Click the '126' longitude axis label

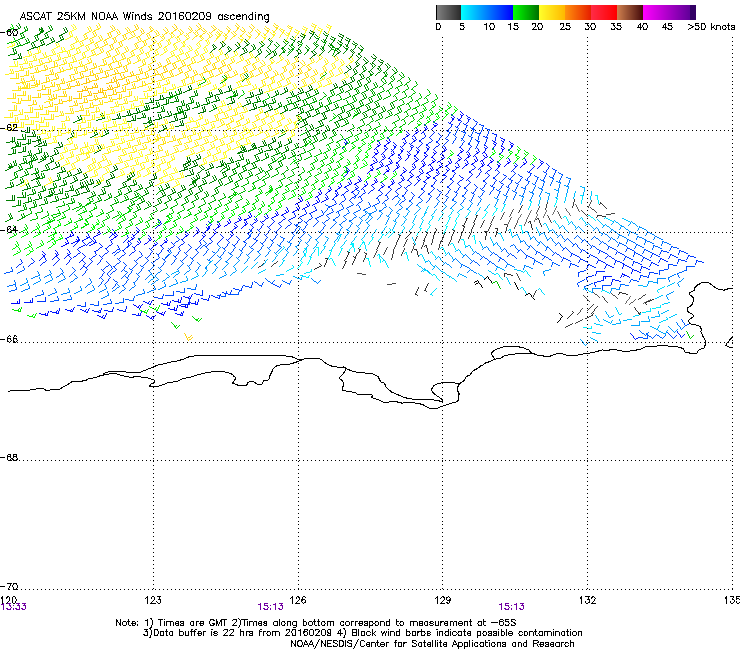298,600
